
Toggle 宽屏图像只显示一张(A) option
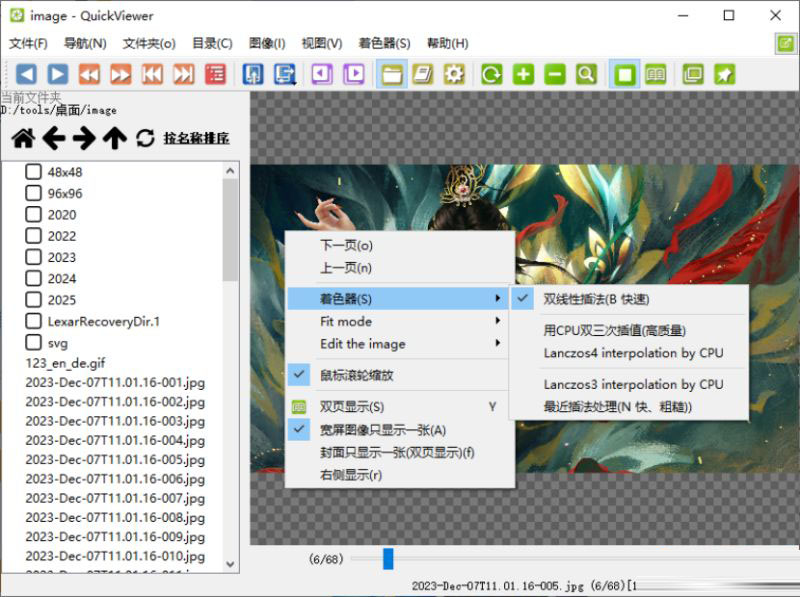click(397, 430)
